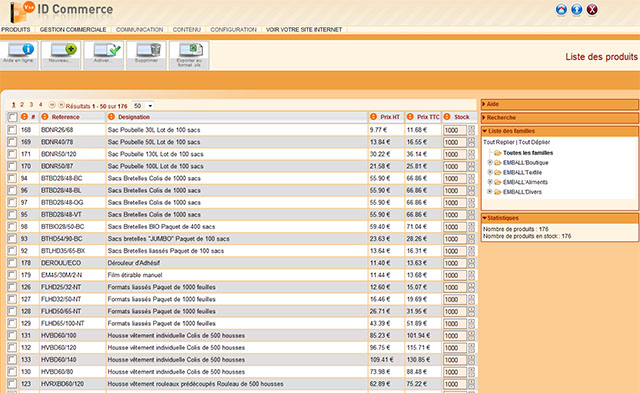Click sort icon beside # column header
Image resolution: width=640 pixels, height=393 pixels.
[24, 117]
